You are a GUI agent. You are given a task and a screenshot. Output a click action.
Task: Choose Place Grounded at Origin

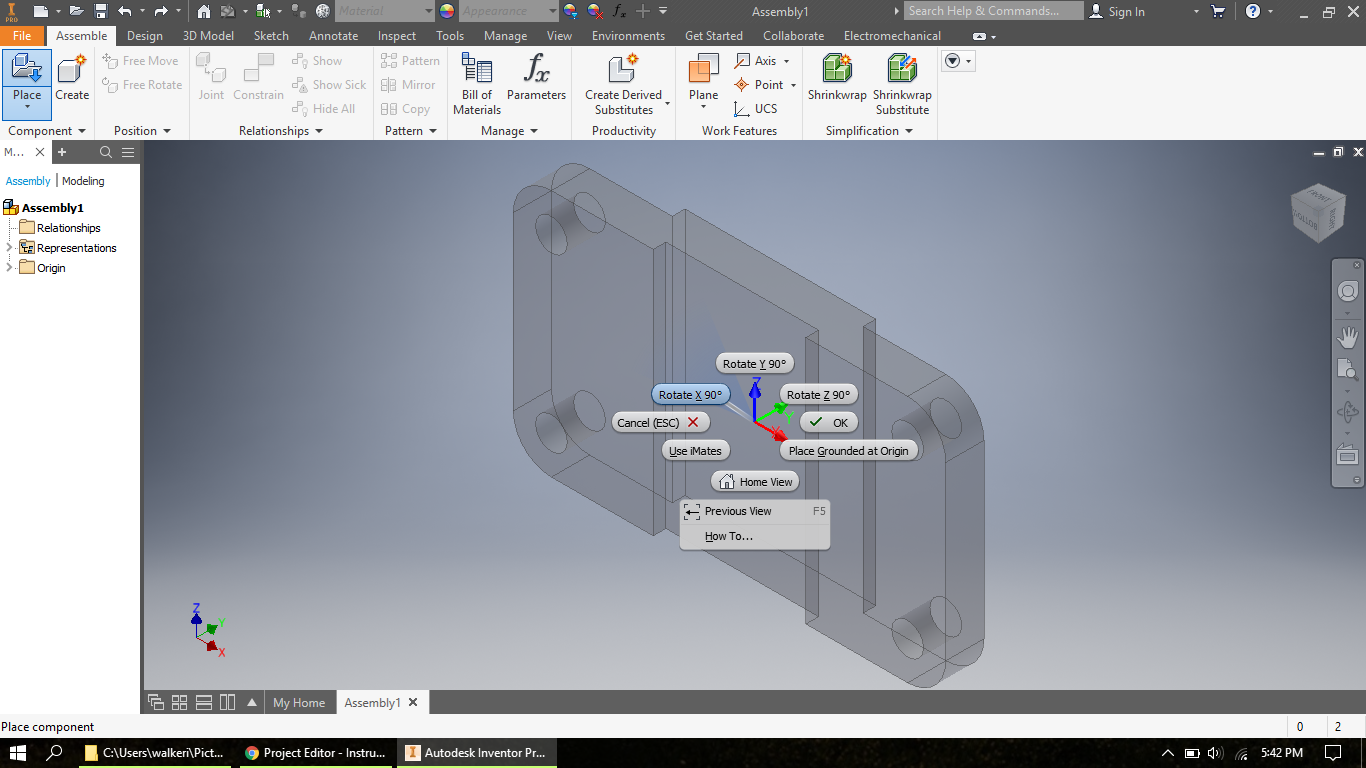pyautogui.click(x=849, y=450)
